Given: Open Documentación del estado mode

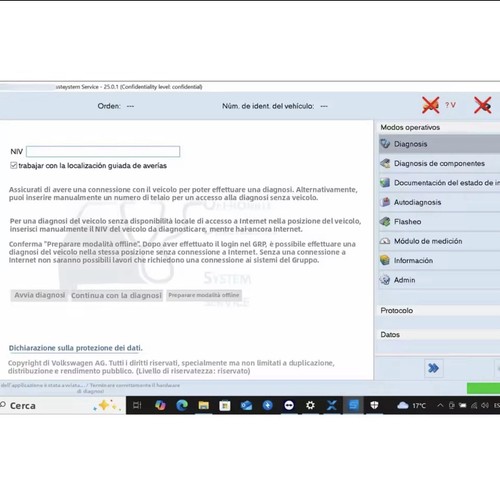Looking at the screenshot, I should (x=439, y=183).
